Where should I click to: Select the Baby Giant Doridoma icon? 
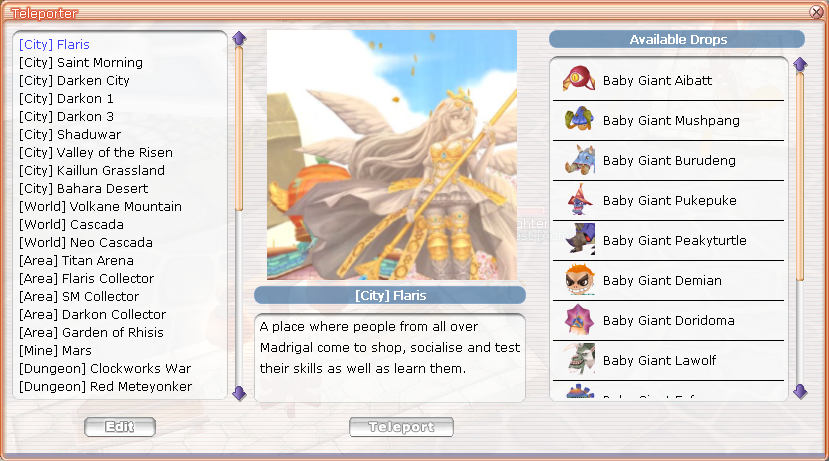(579, 319)
